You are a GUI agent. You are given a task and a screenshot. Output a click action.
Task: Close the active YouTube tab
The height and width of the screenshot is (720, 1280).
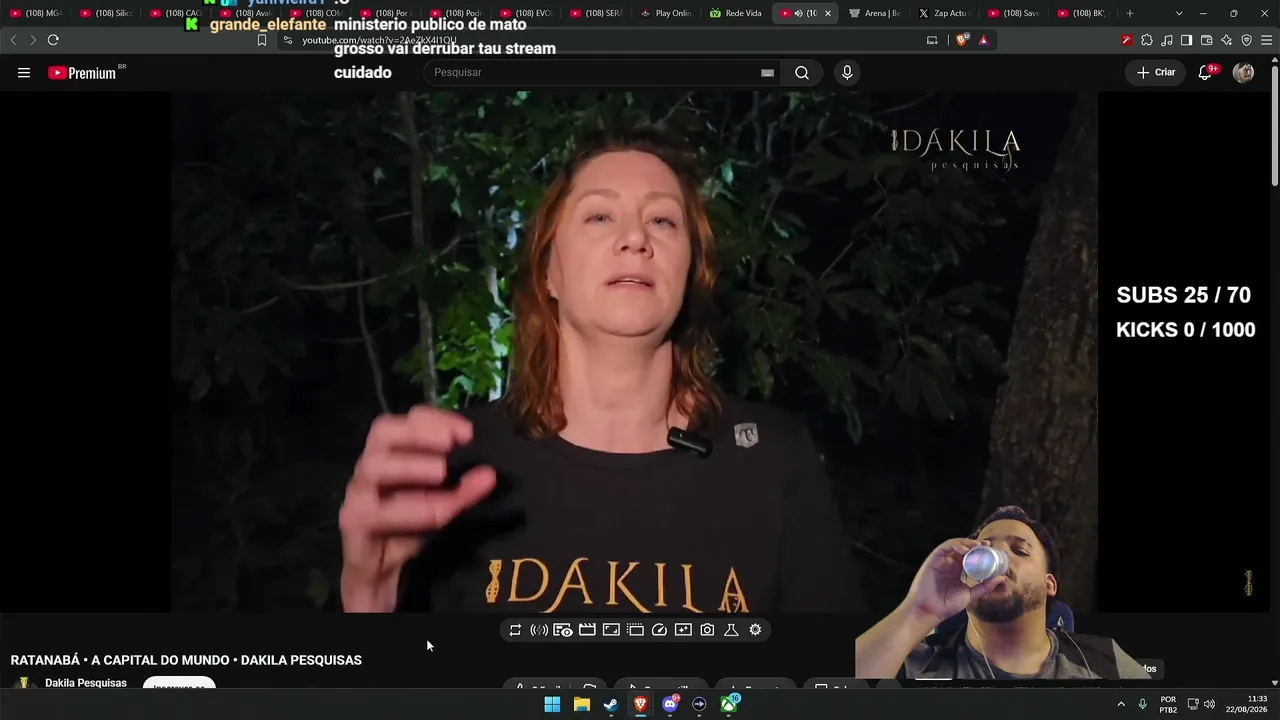tap(827, 13)
